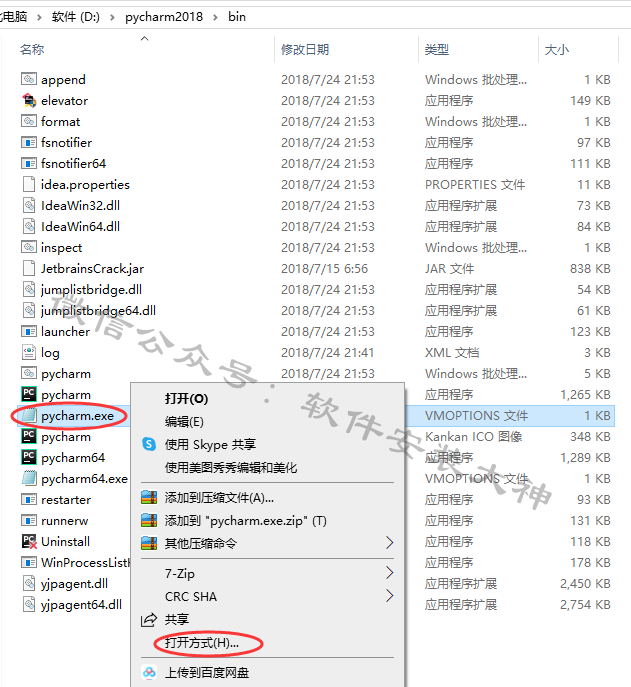Screen dimensions: 631x687
Task: Click the JAR 文件 type cell
Action: pyautogui.click(x=449, y=269)
